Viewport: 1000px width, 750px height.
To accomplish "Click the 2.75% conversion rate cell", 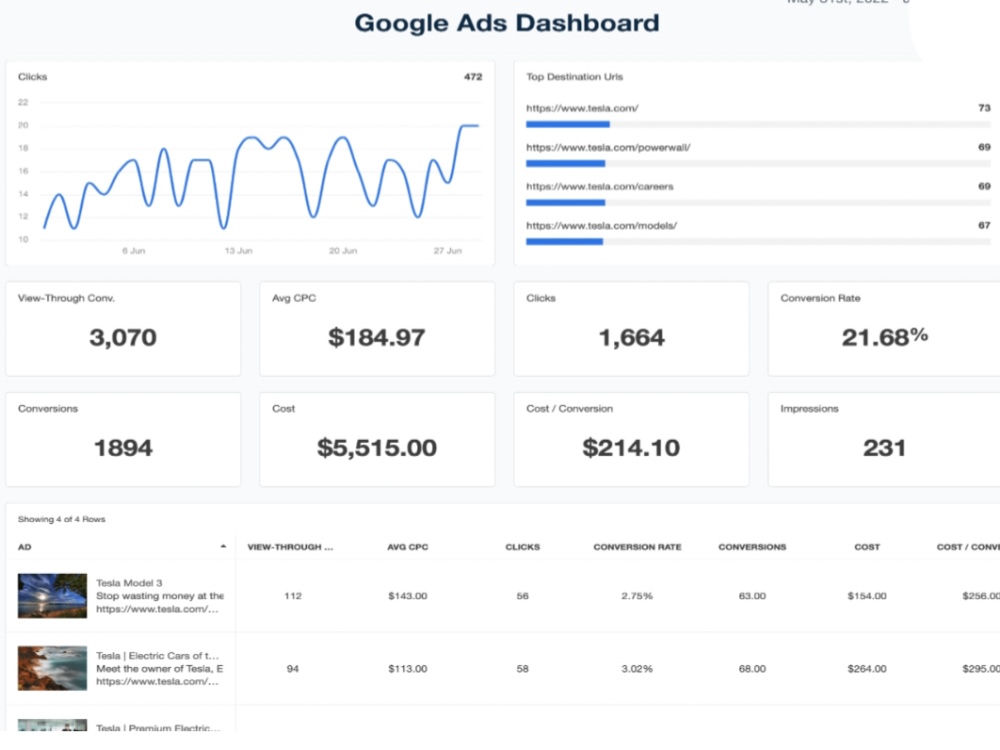I will [637, 596].
